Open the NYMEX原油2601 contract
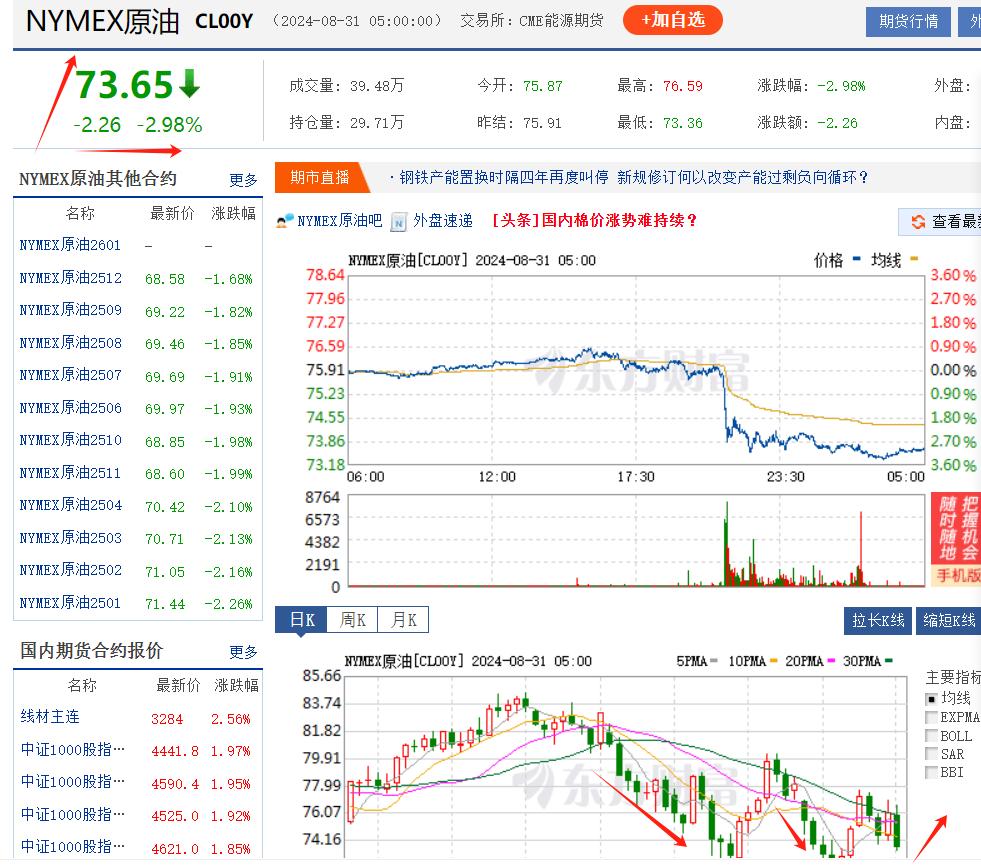This screenshot has height=867, width=981. tap(70, 245)
